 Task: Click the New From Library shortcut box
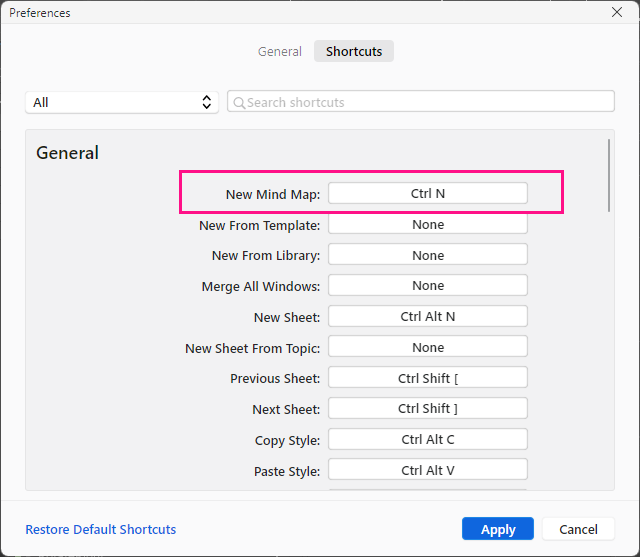427,255
